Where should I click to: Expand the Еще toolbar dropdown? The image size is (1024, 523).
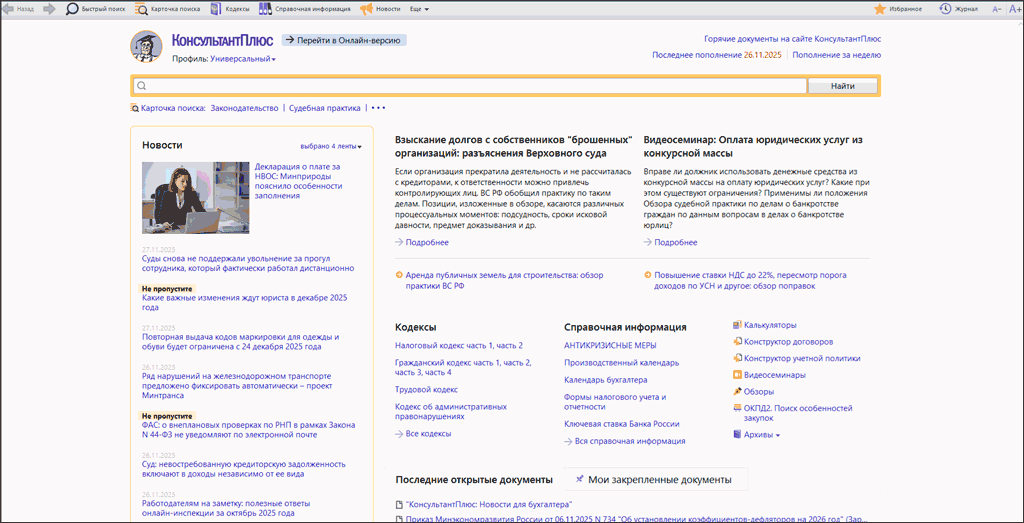pyautogui.click(x=420, y=8)
